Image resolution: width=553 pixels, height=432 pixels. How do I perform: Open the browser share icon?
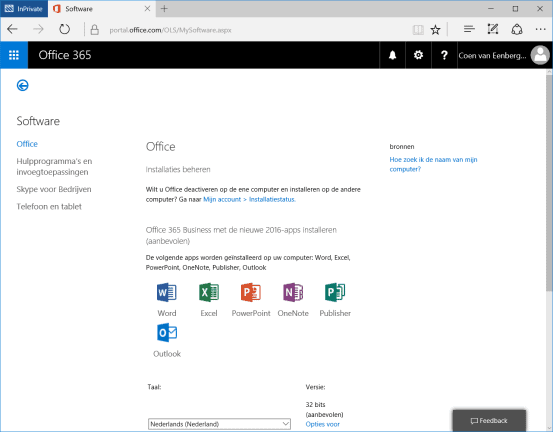517,29
